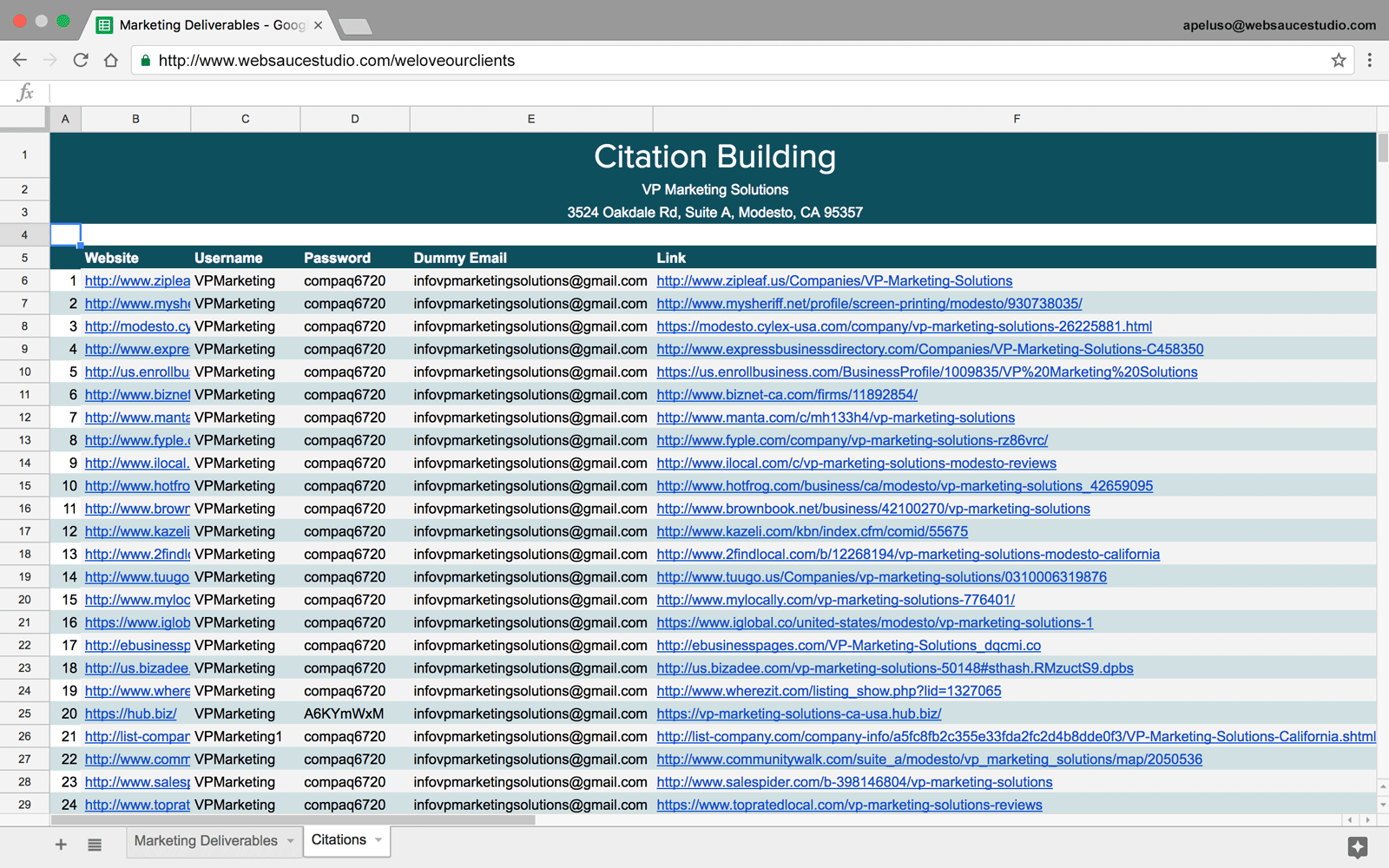The width and height of the screenshot is (1389, 868).
Task: Open the vp-marketing-solutions-ca-usa.hub.biz link
Action: coord(799,713)
